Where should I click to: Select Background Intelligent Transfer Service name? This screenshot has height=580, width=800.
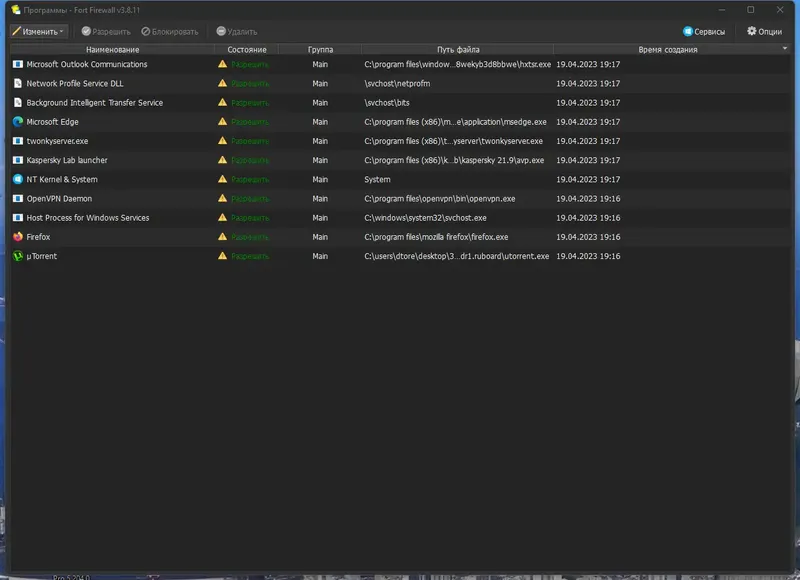(94, 103)
